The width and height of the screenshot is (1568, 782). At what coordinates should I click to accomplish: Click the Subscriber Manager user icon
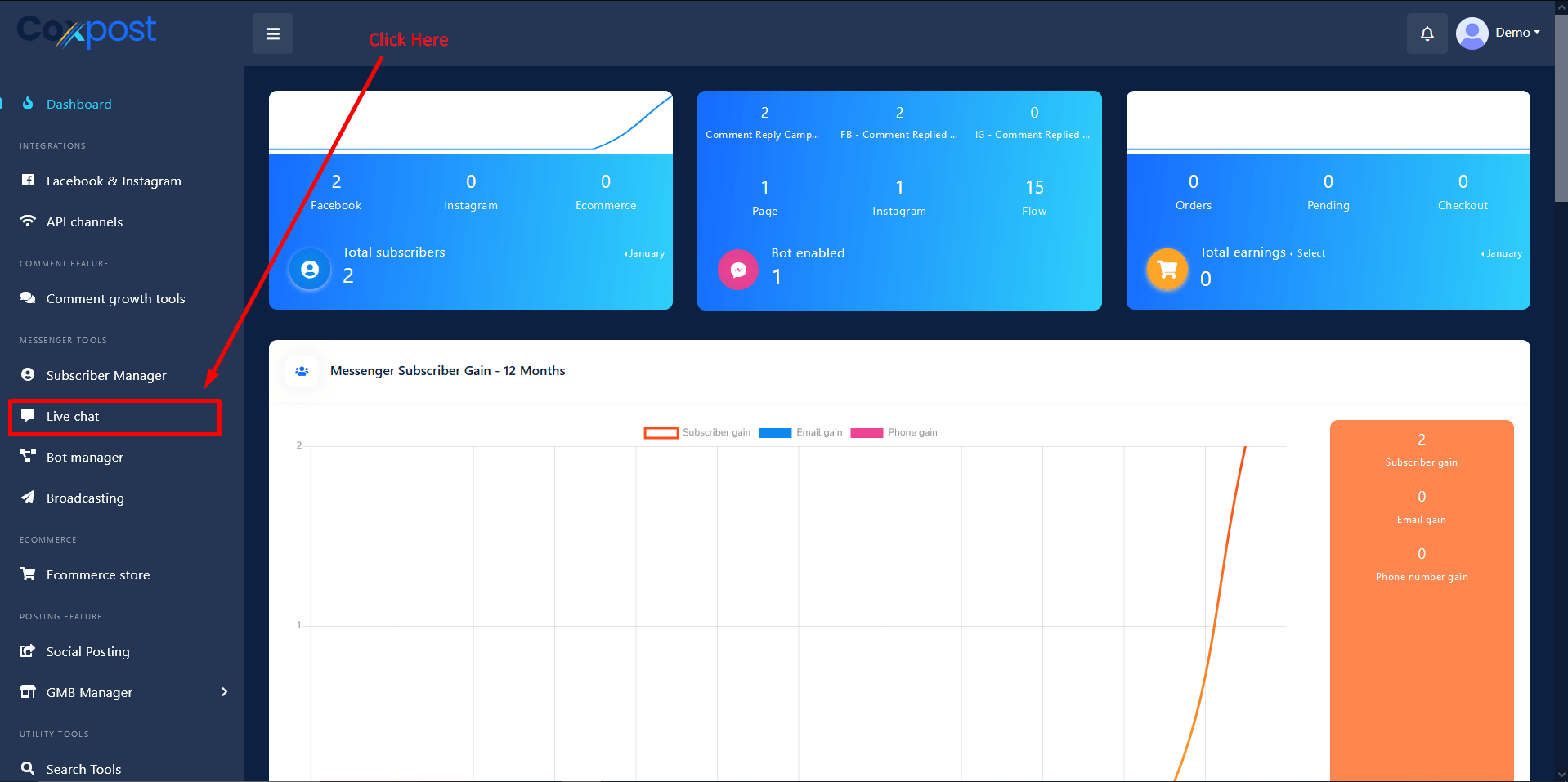pos(28,374)
